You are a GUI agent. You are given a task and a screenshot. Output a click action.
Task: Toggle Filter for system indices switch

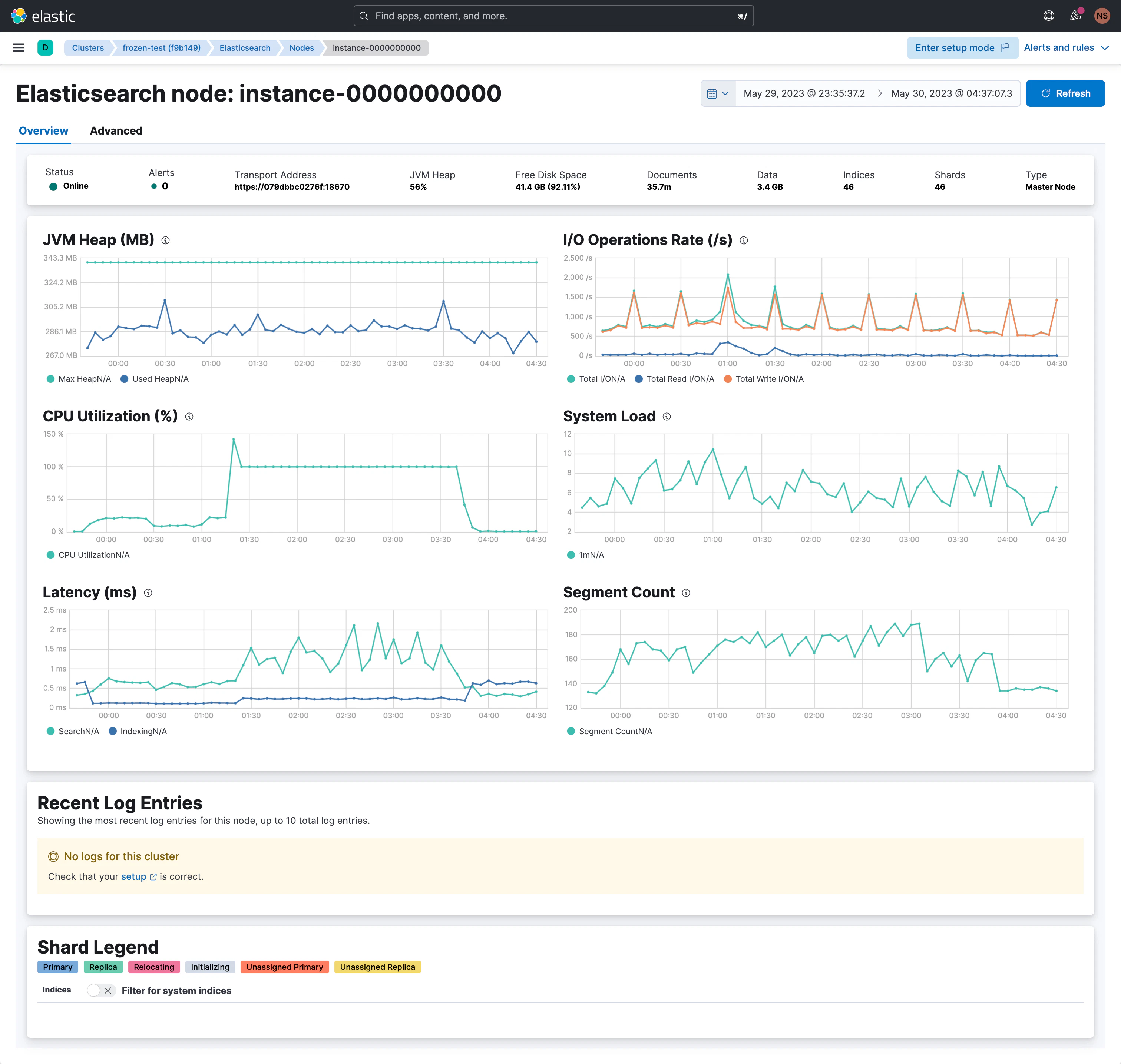[101, 990]
